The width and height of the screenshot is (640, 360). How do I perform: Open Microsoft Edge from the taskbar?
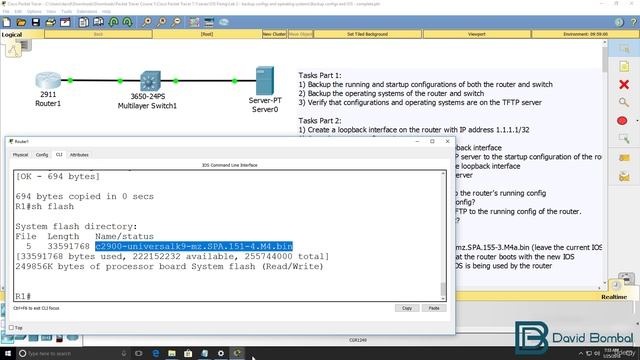156,353
